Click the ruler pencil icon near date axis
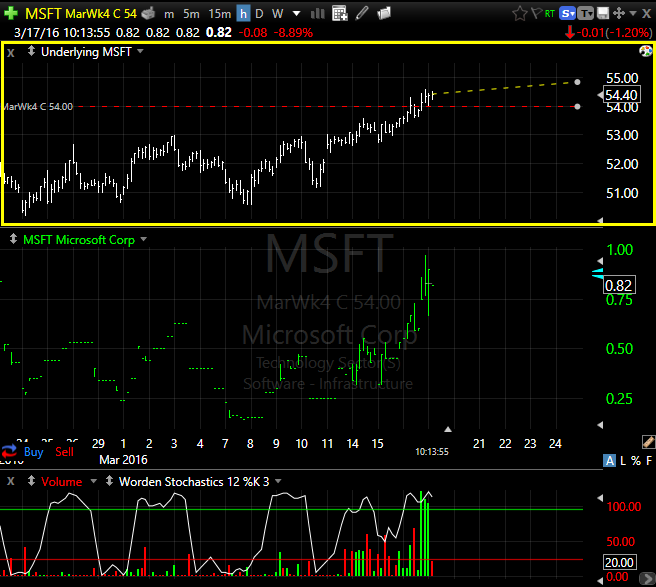The width and height of the screenshot is (656, 587). click(648, 442)
